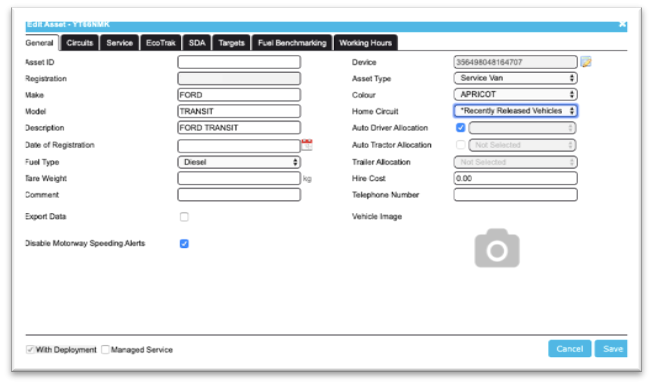The height and width of the screenshot is (385, 652).
Task: Expand the Colour APRICOT dropdown
Action: coord(516,94)
